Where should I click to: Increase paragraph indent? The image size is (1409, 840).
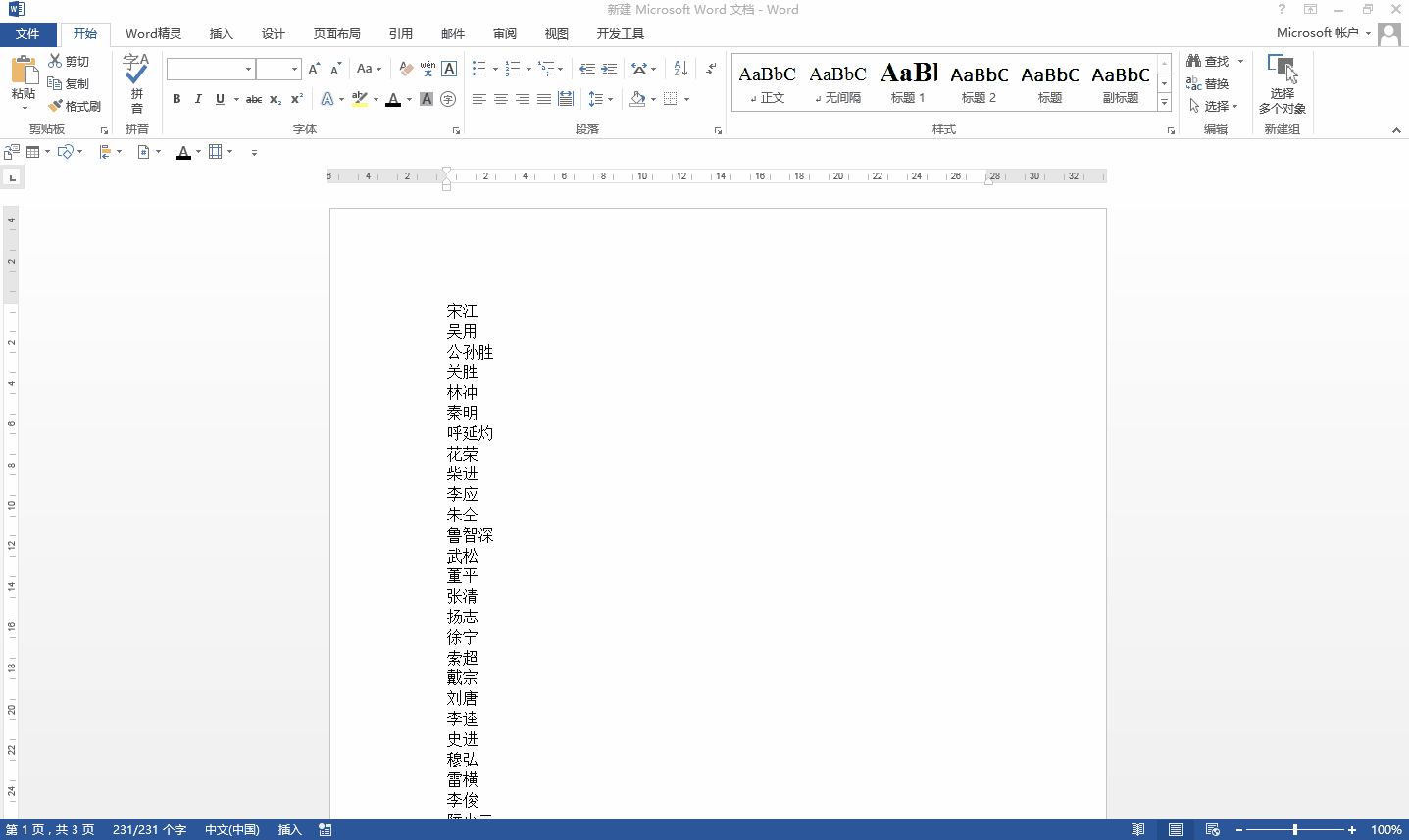coord(609,69)
